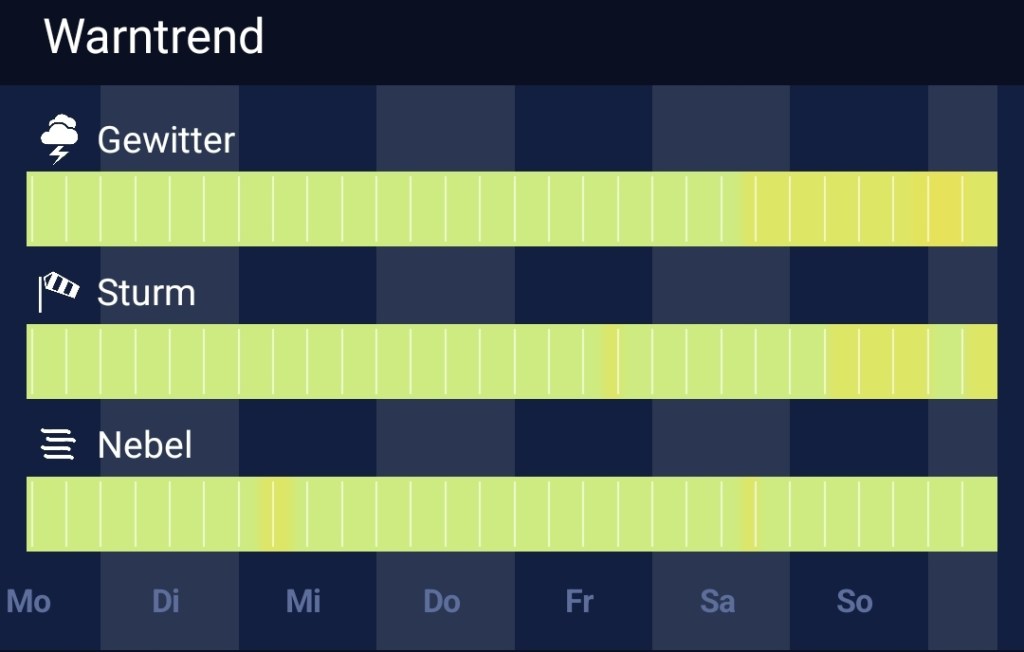Click the Gewitter thunderstorm icon
Viewport: 1024px width, 652px height.
click(58, 135)
